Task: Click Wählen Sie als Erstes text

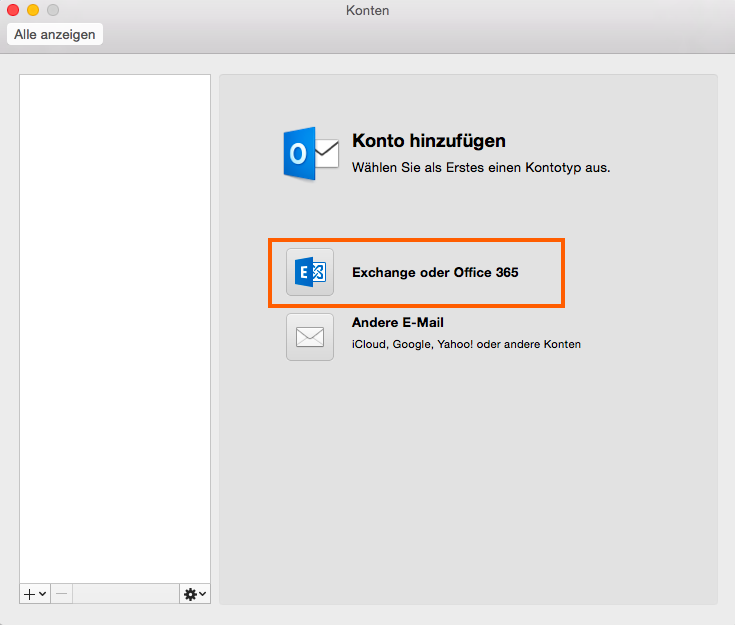Action: (481, 167)
